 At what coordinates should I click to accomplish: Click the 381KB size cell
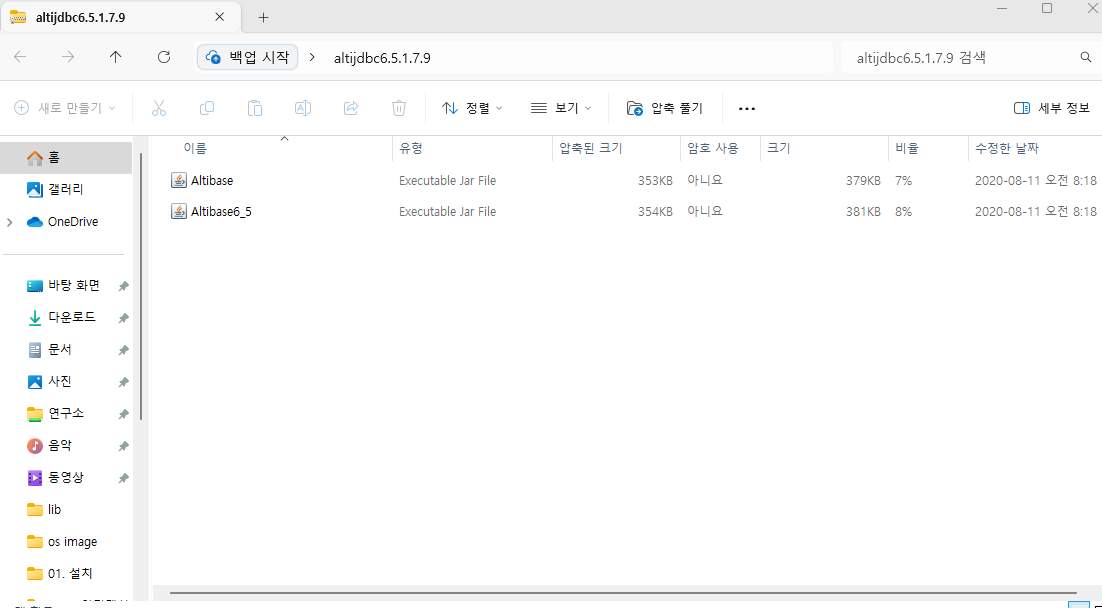pyautogui.click(x=863, y=212)
